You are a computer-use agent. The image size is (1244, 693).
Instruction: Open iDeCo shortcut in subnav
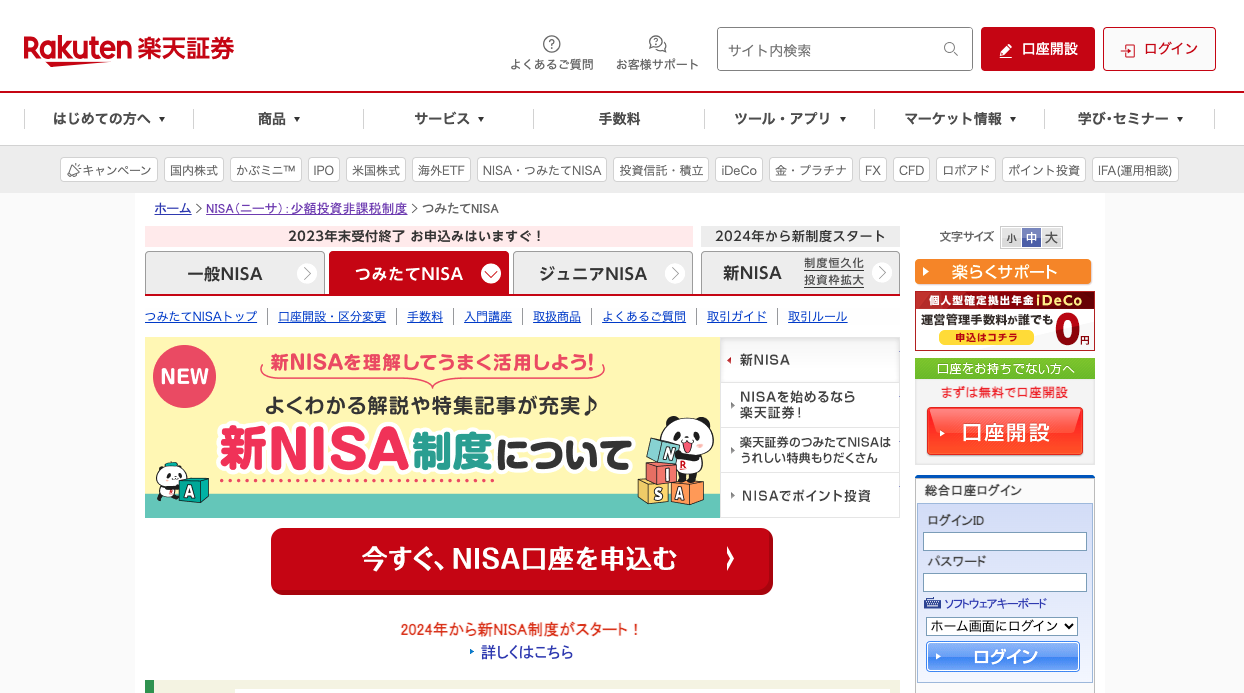(739, 170)
